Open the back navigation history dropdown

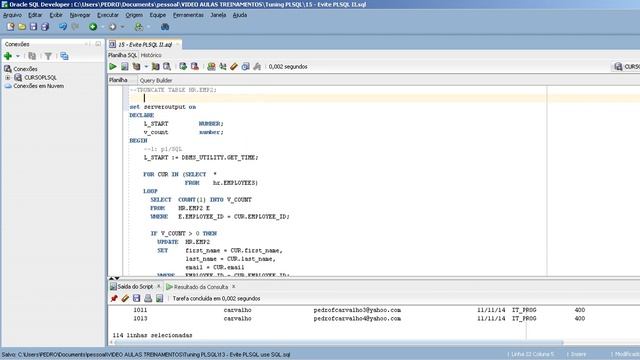102,27
